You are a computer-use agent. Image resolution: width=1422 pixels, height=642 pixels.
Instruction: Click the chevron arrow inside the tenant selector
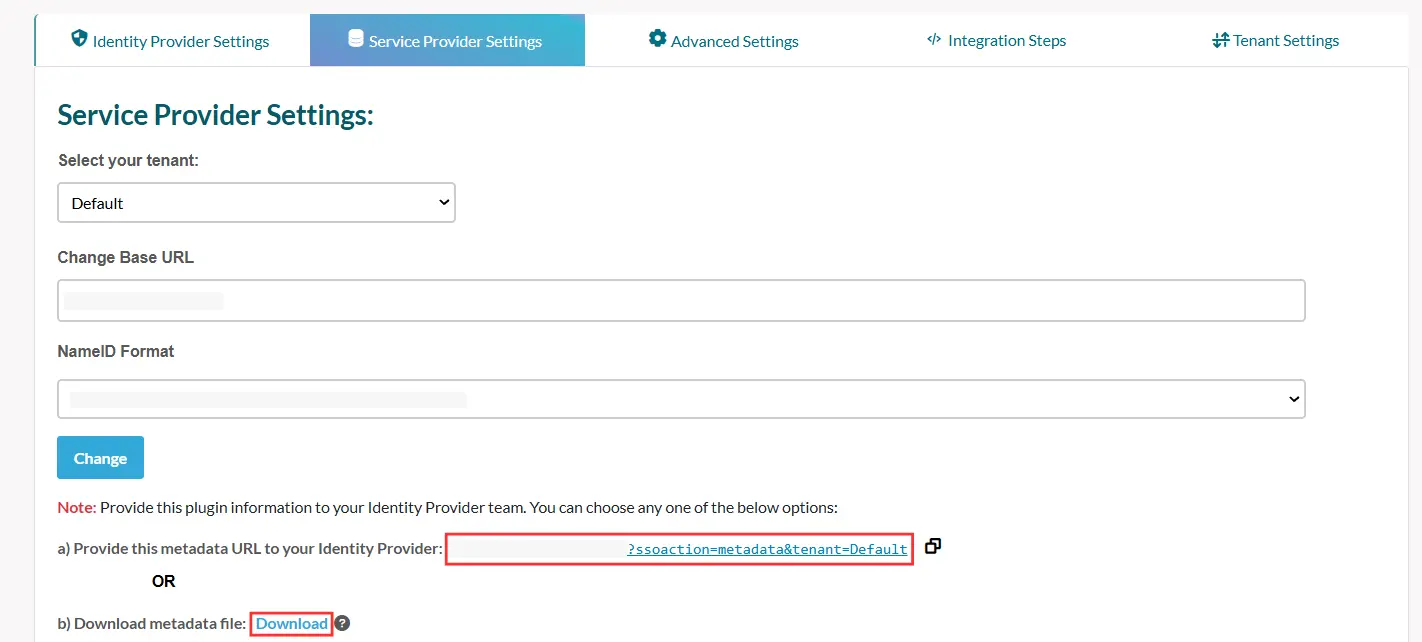[x=443, y=202]
